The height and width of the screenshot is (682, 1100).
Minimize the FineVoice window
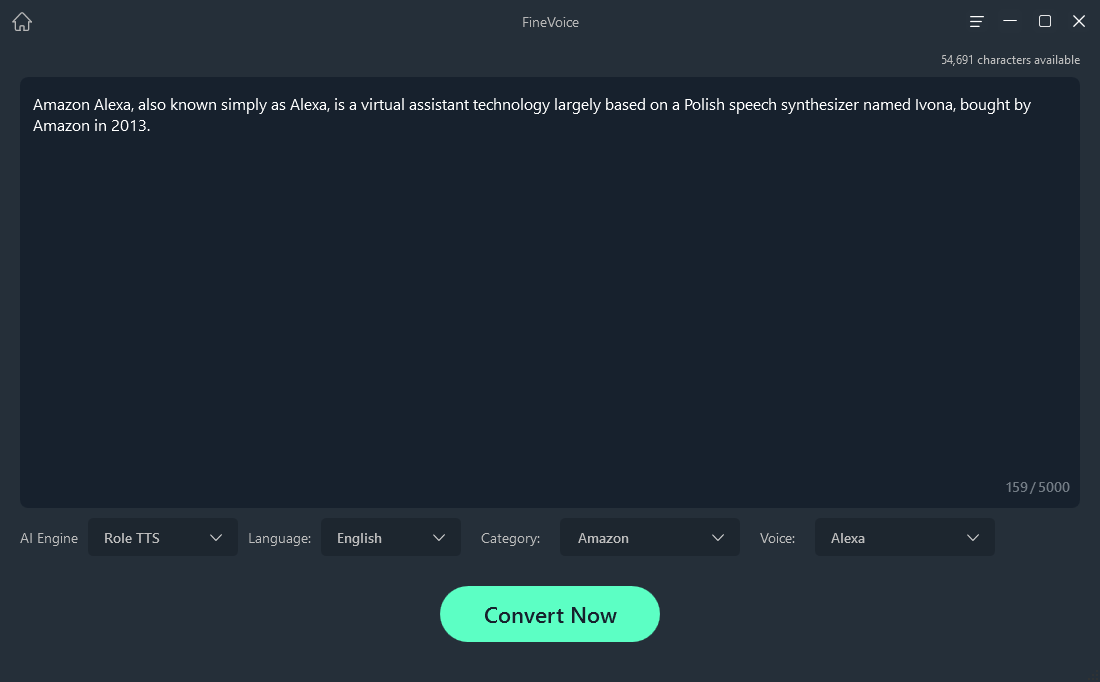coord(1010,21)
